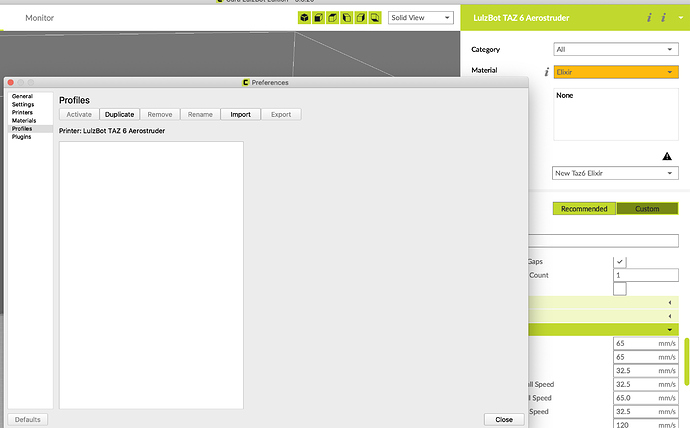Screen dimensions: 690x428
Task: Switch to the front-face cube view icon
Action: coord(318,18)
